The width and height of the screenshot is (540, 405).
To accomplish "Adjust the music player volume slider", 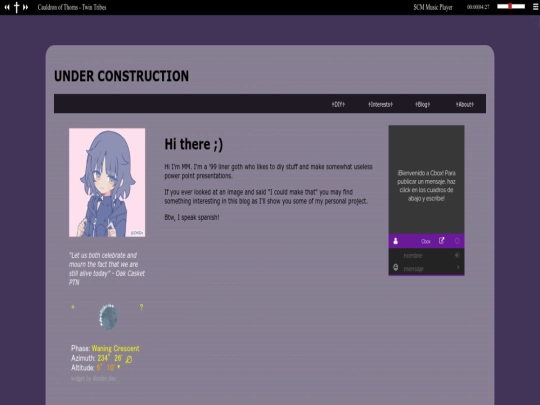I will pos(511,6).
